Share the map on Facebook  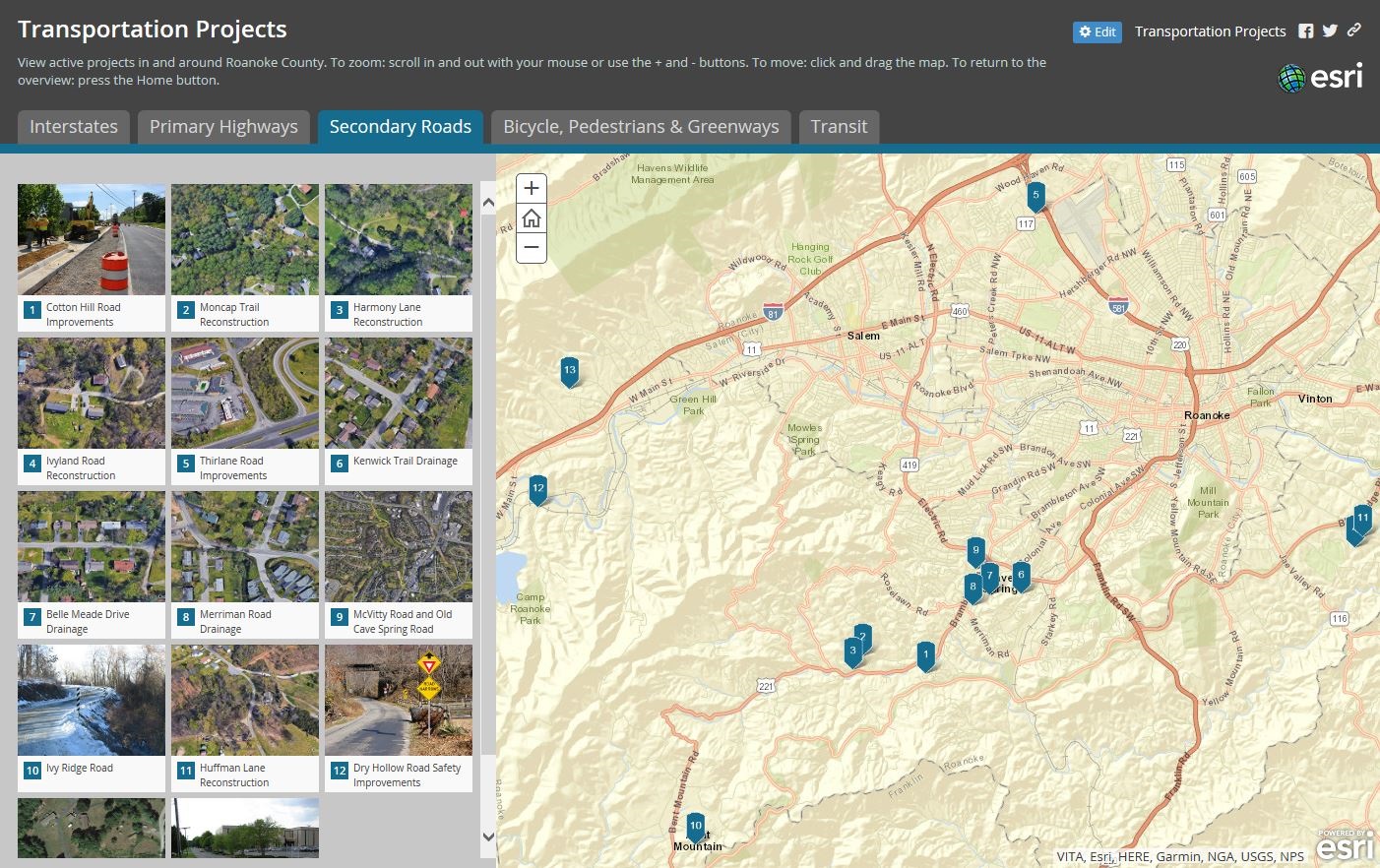tap(1306, 31)
